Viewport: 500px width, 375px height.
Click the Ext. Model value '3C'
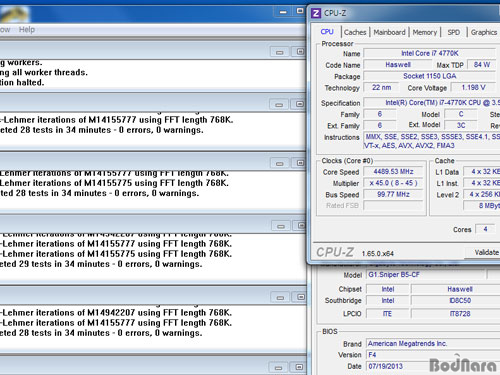tap(461, 125)
